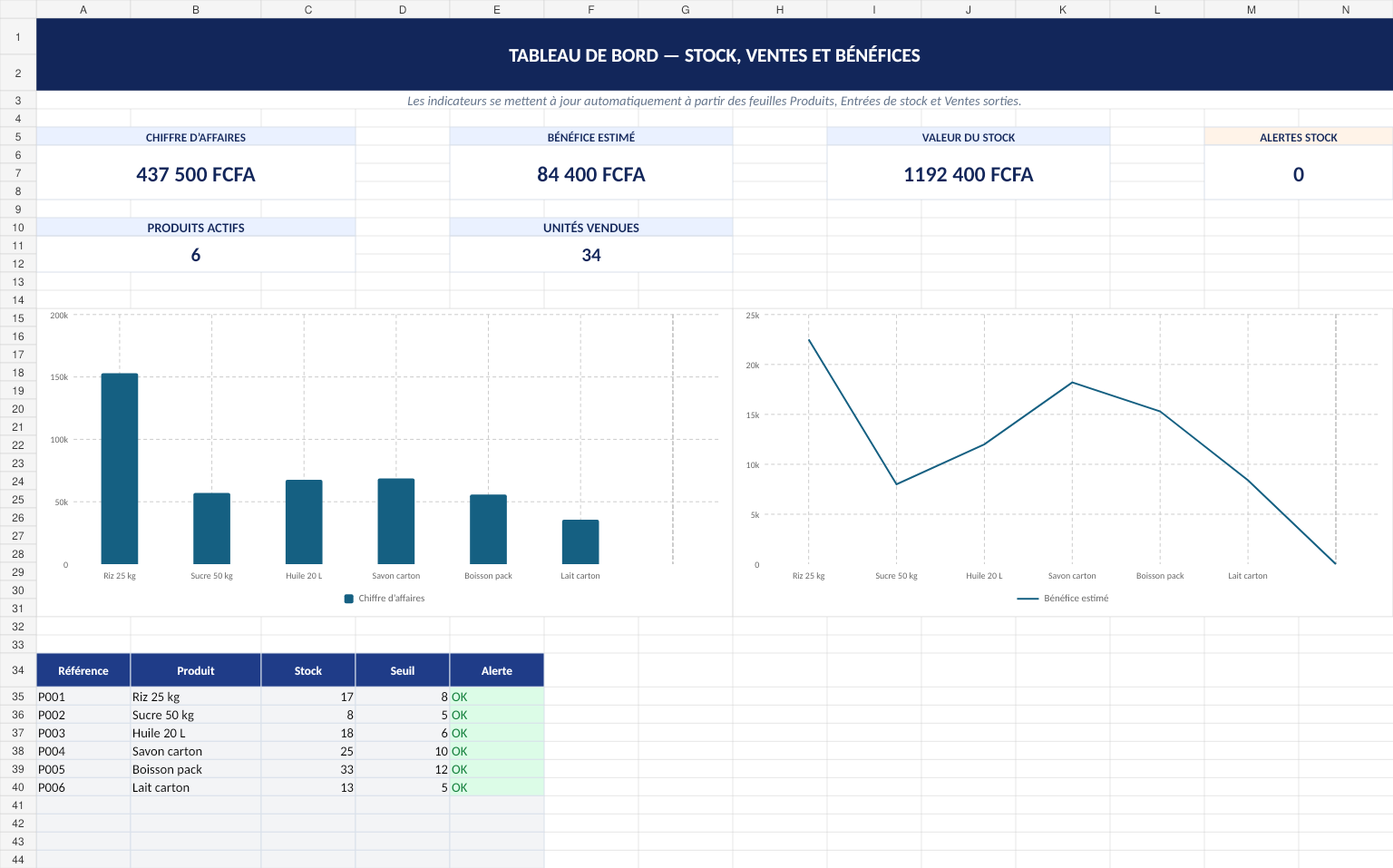Select the Seuil table header
Screen dimensions: 1393x868
coord(403,670)
